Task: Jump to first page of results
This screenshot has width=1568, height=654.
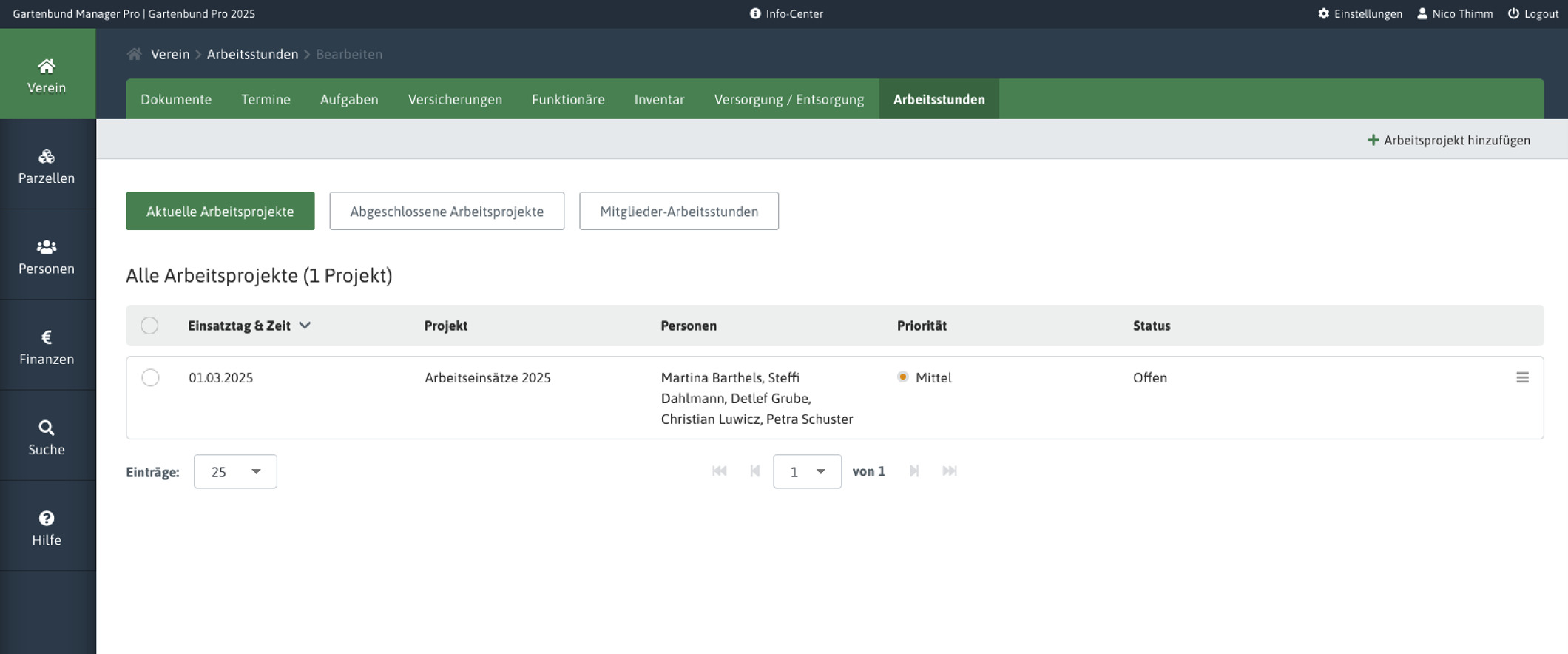Action: 719,471
